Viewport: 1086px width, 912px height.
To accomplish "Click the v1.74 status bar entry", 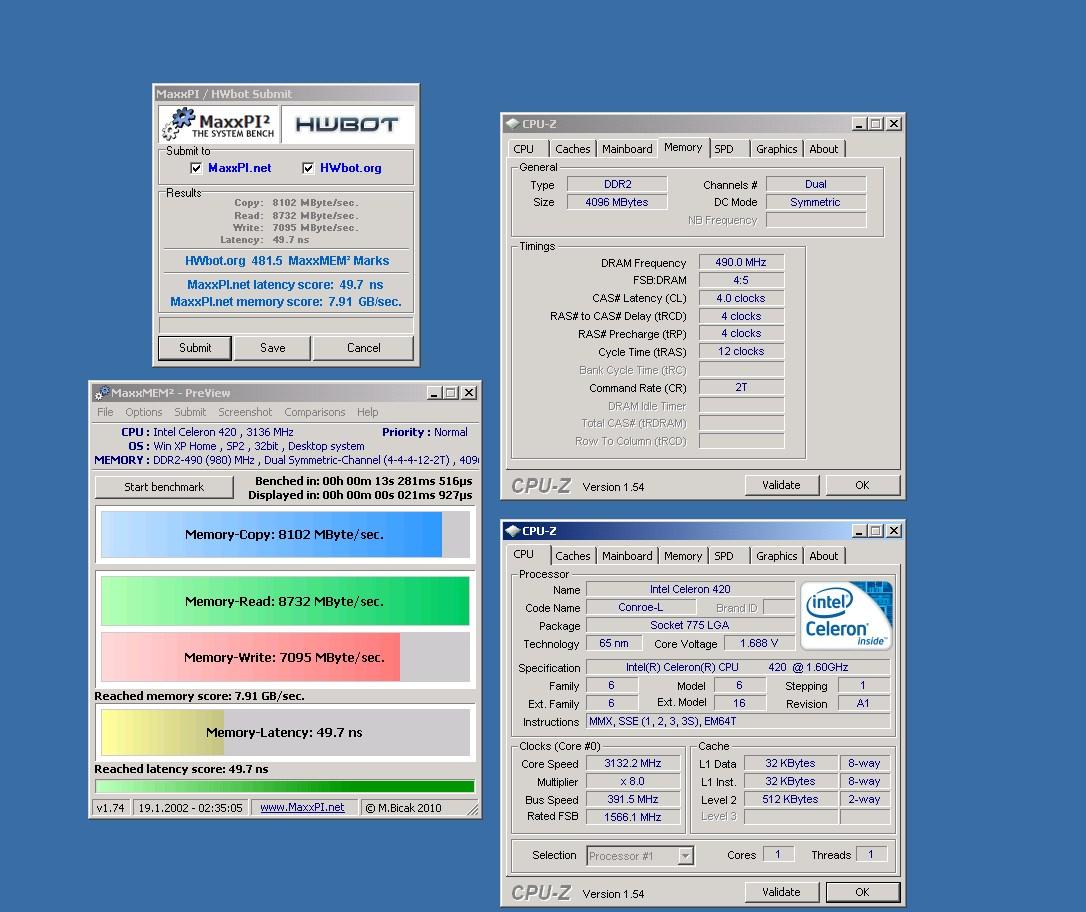I will [x=110, y=807].
